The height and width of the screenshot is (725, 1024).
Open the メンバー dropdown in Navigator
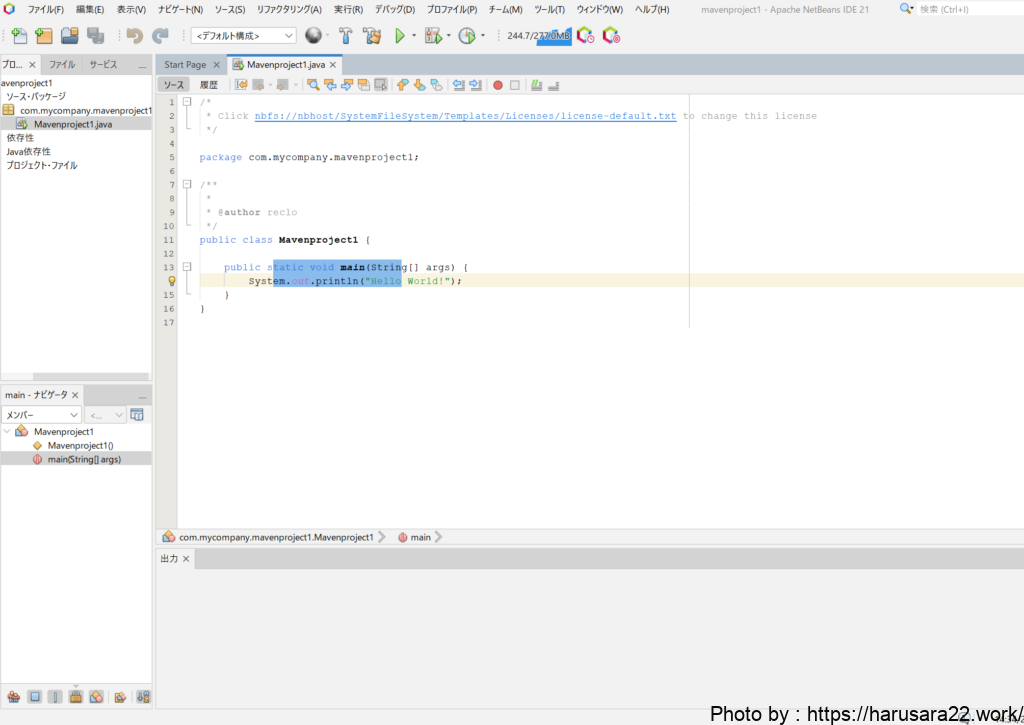point(41,415)
